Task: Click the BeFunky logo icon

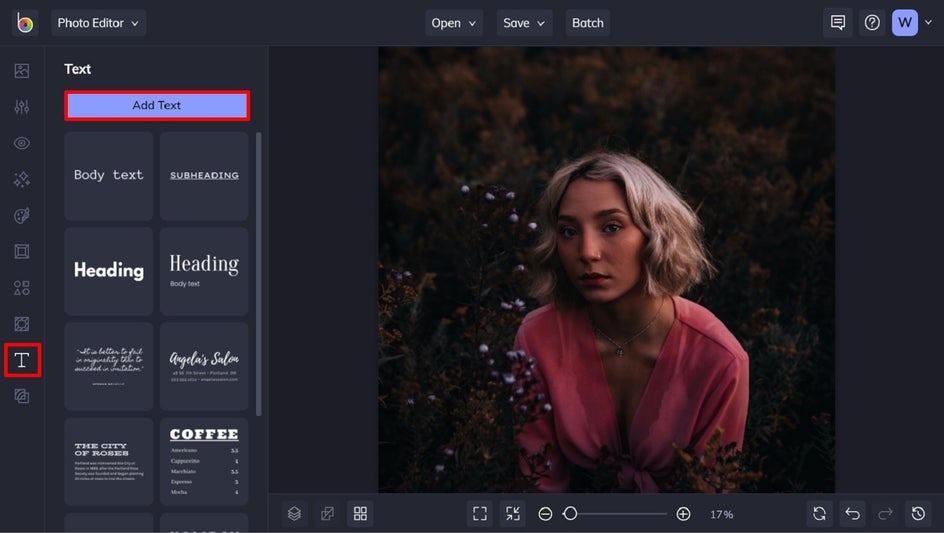Action: 25,23
